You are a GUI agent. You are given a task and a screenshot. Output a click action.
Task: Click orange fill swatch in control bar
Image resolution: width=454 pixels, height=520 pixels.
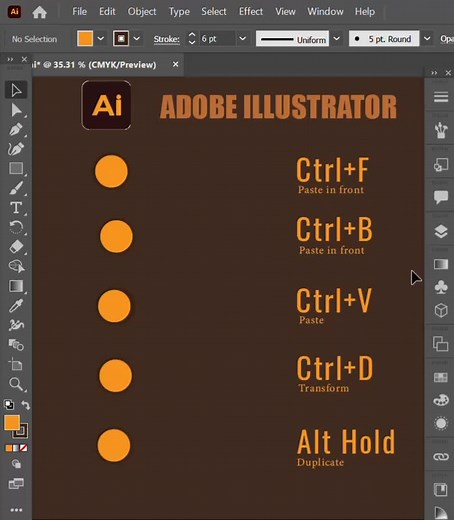pyautogui.click(x=85, y=39)
